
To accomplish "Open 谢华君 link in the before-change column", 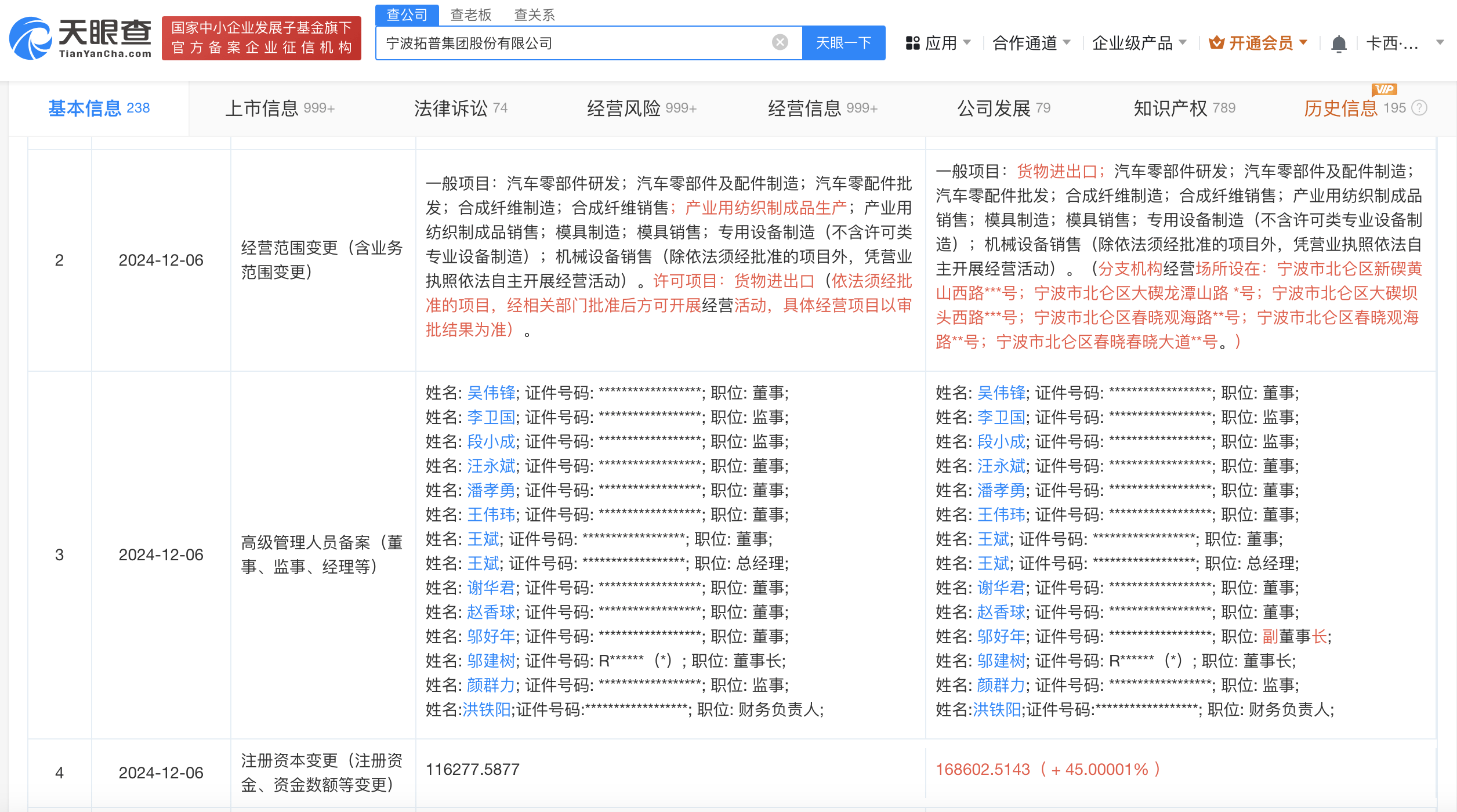I will click(491, 588).
